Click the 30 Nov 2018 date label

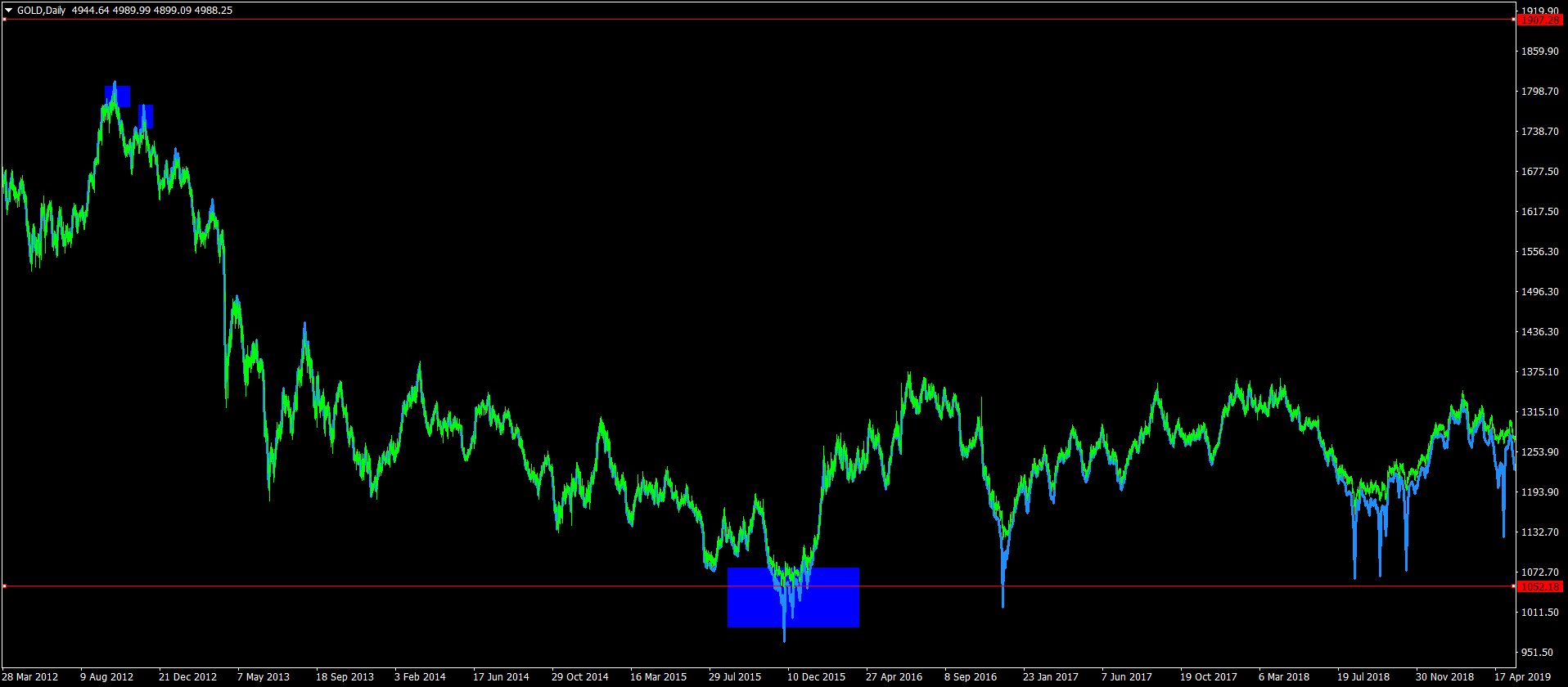point(1444,676)
